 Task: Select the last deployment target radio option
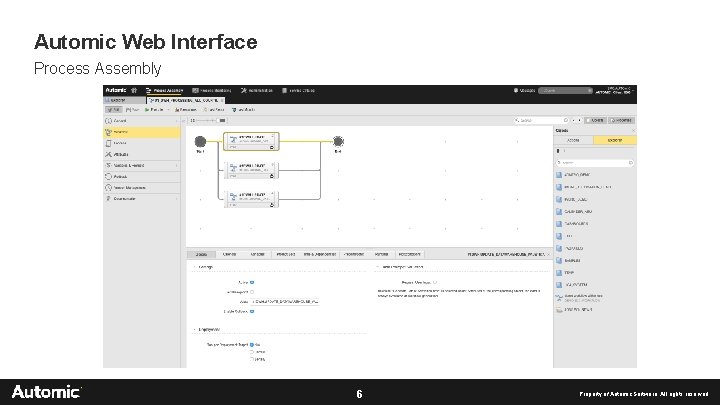[x=252, y=359]
